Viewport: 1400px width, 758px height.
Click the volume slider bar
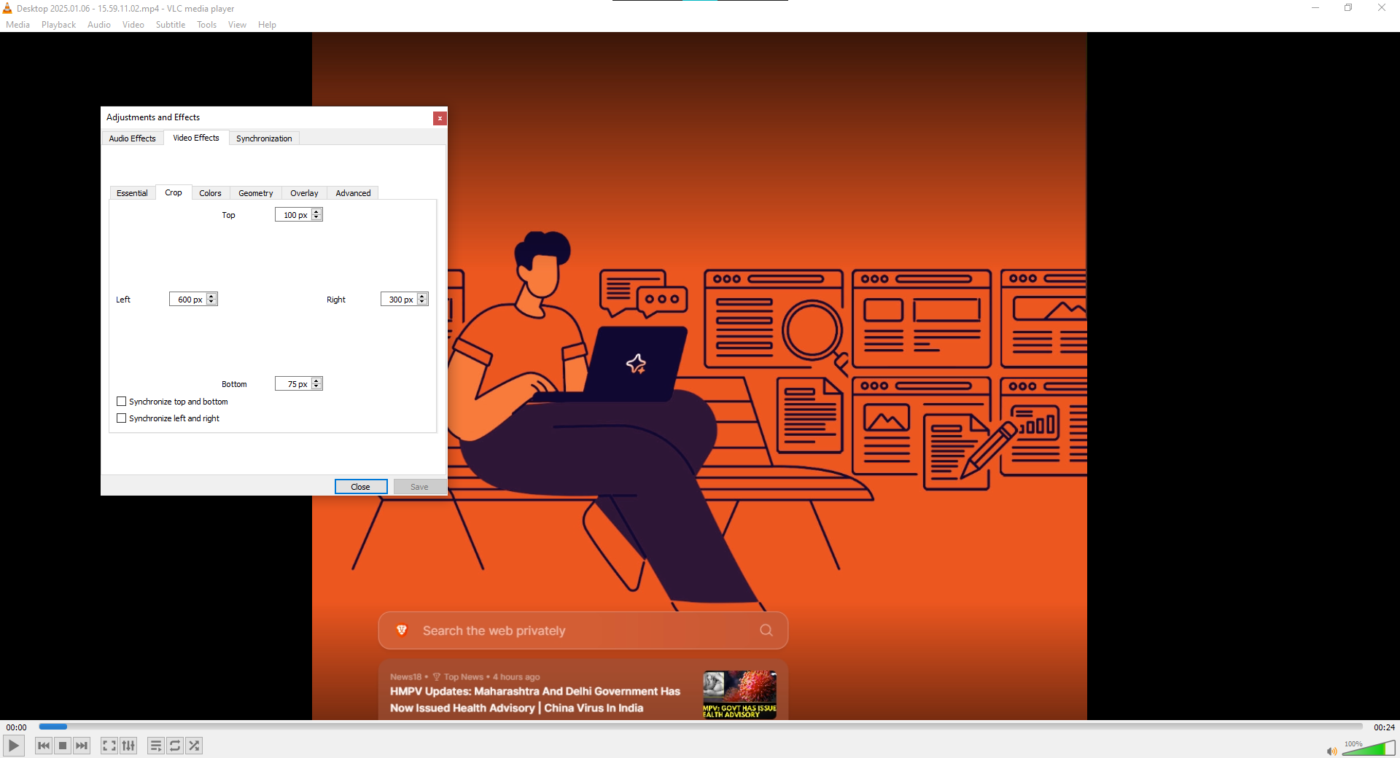(1369, 748)
